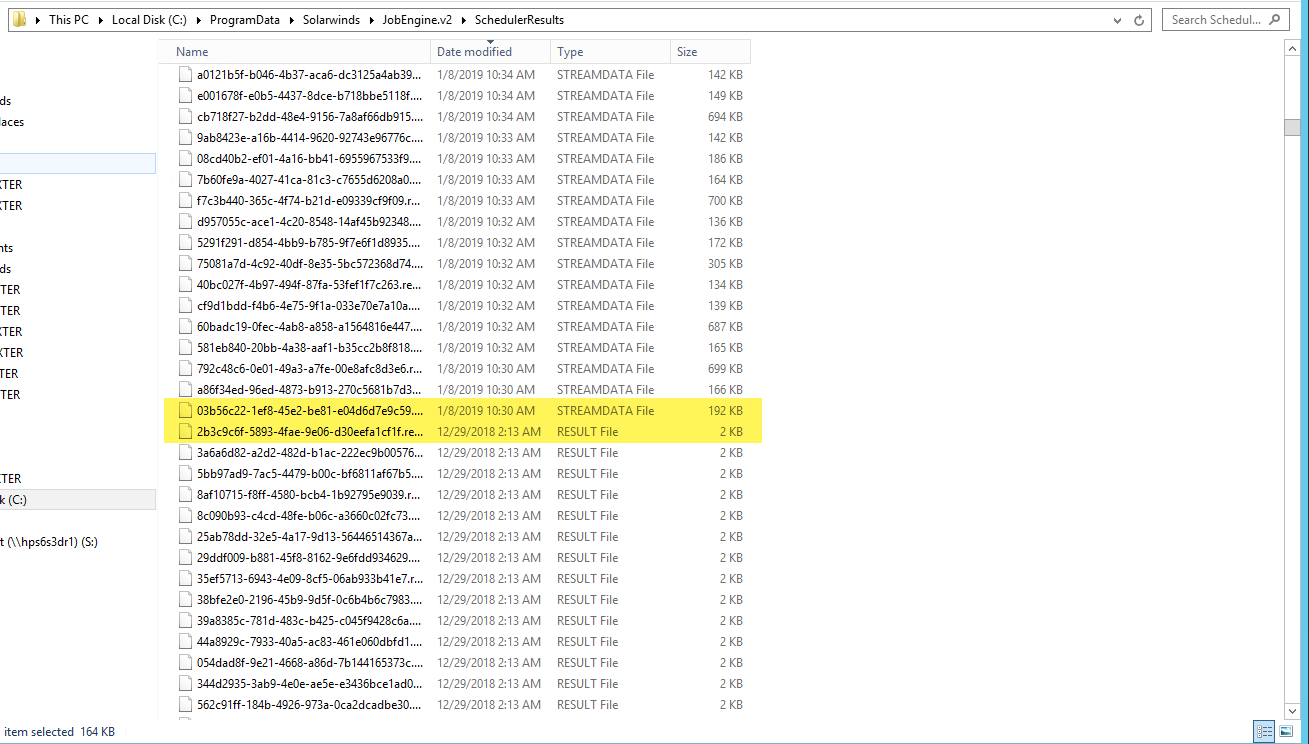Click the folder icon in the address bar
This screenshot has height=744, width=1309.
tap(19, 19)
